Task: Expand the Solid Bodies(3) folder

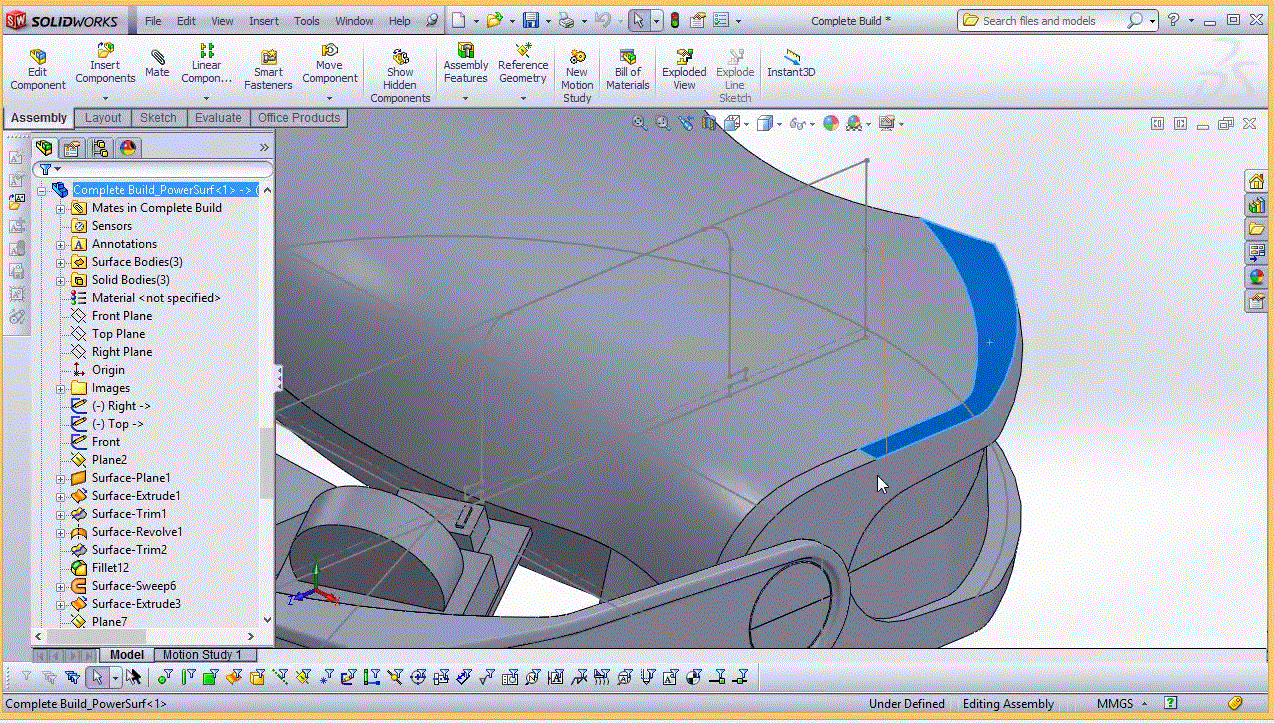Action: point(60,280)
